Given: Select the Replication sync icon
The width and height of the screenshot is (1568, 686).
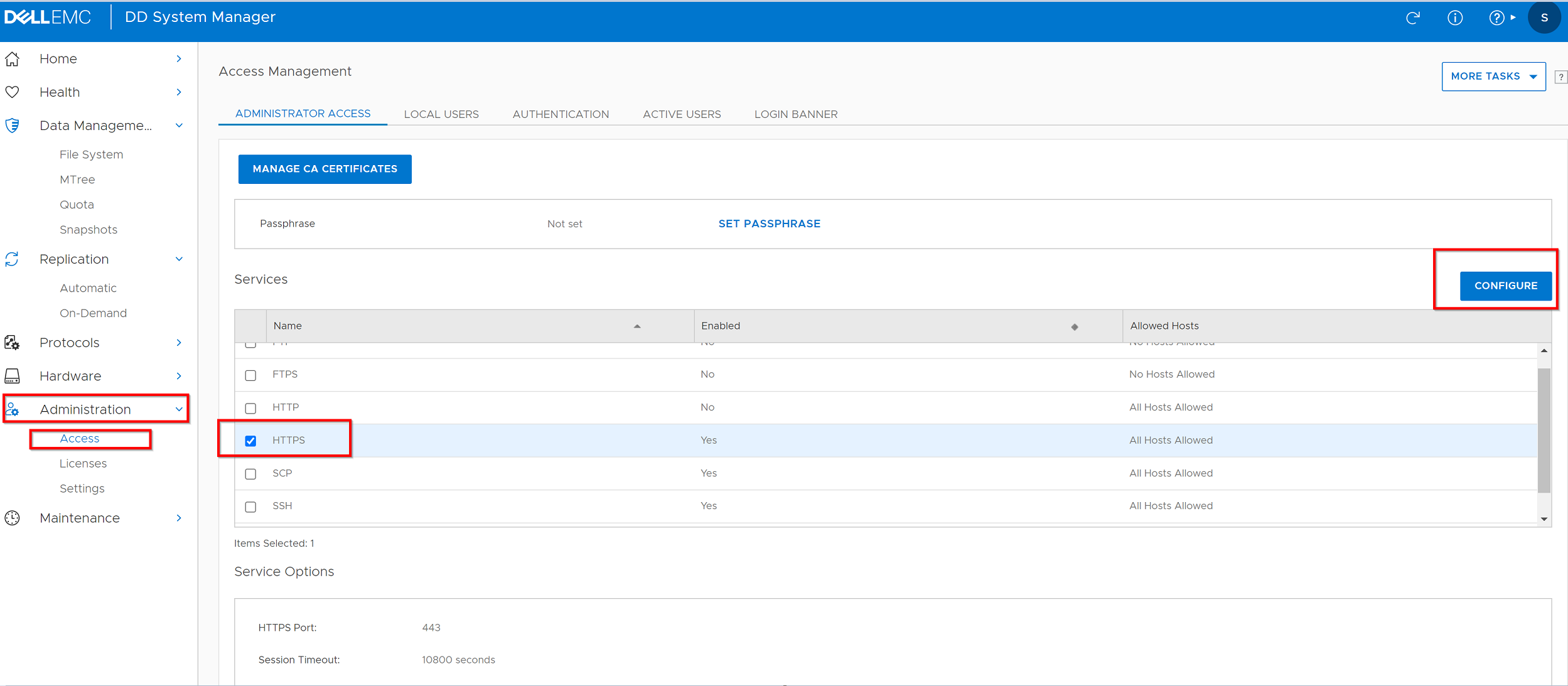Looking at the screenshot, I should point(12,259).
